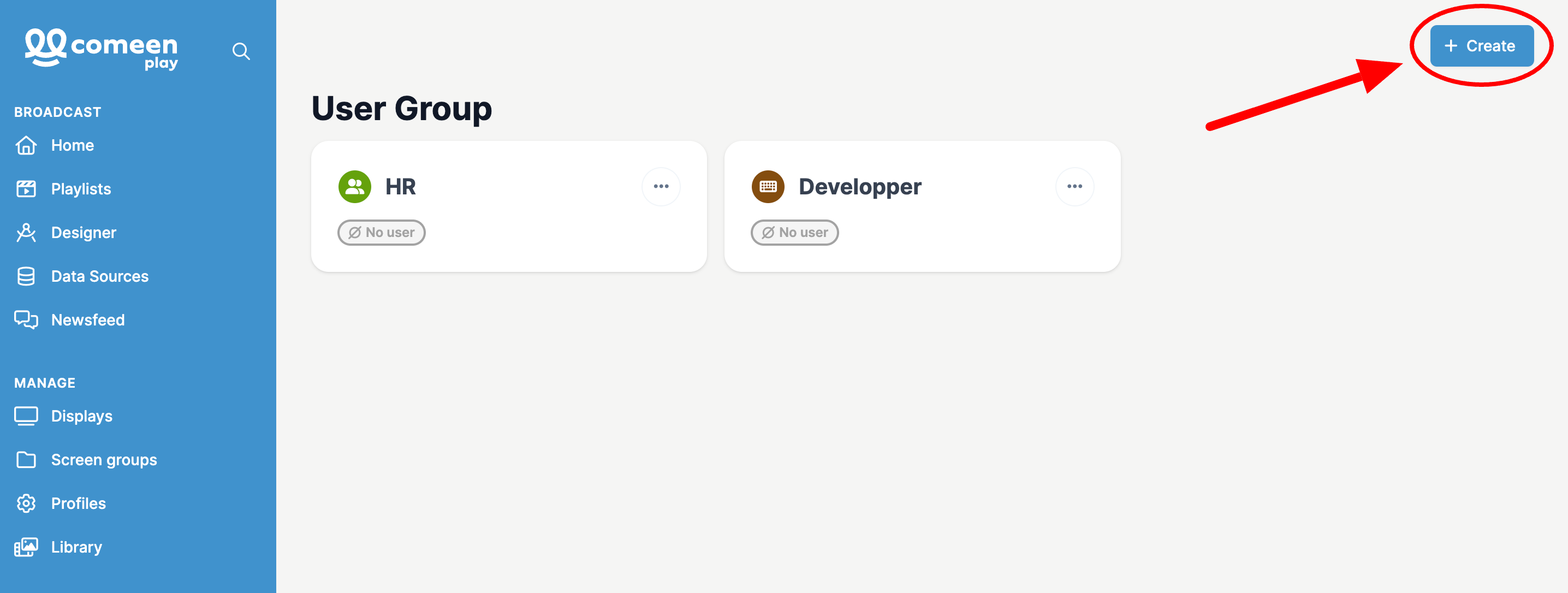Screen dimensions: 1568x593
Task: Click the search magnifier icon in sidebar
Action: point(241,51)
